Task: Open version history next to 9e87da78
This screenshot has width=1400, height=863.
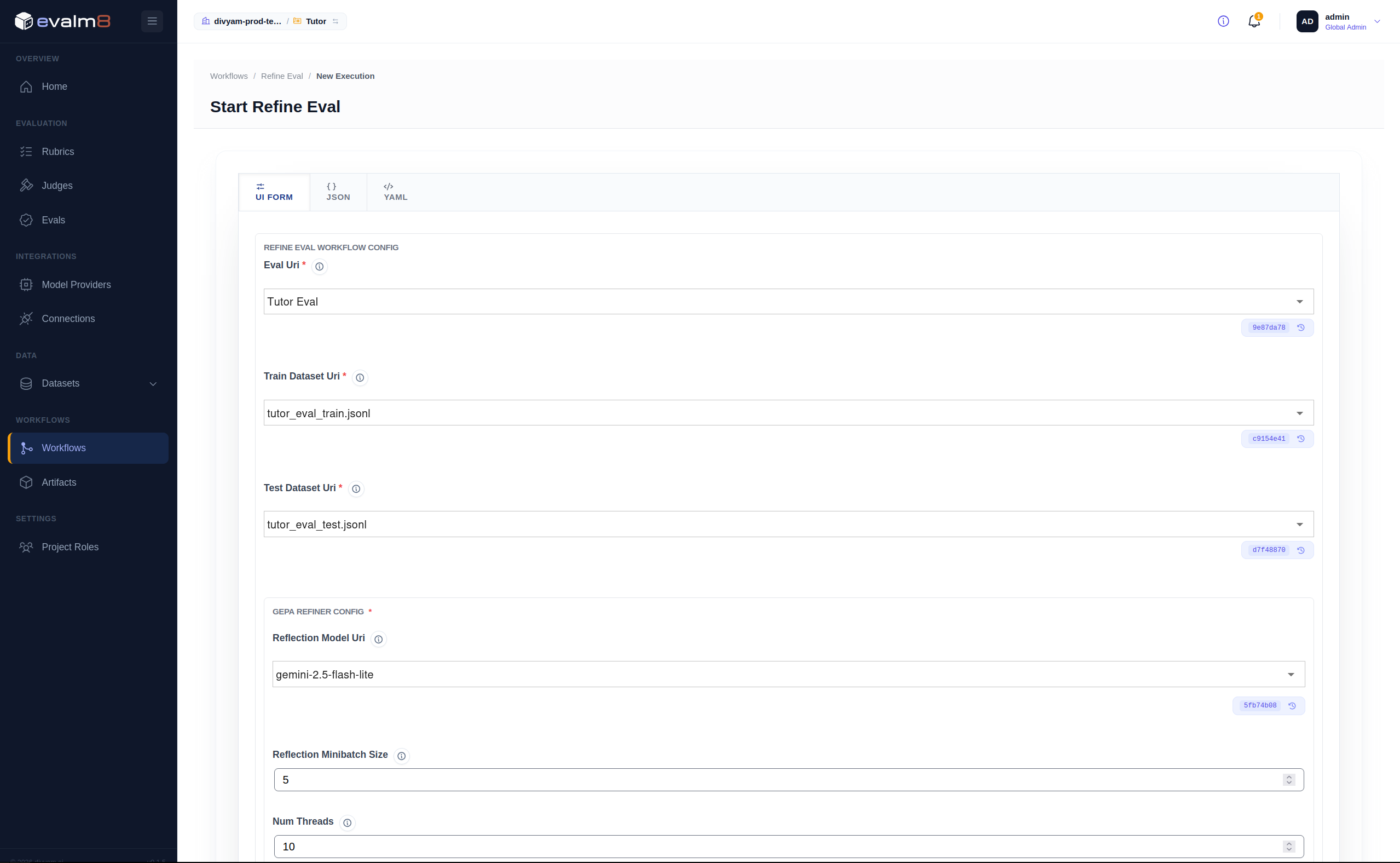Action: point(1301,327)
